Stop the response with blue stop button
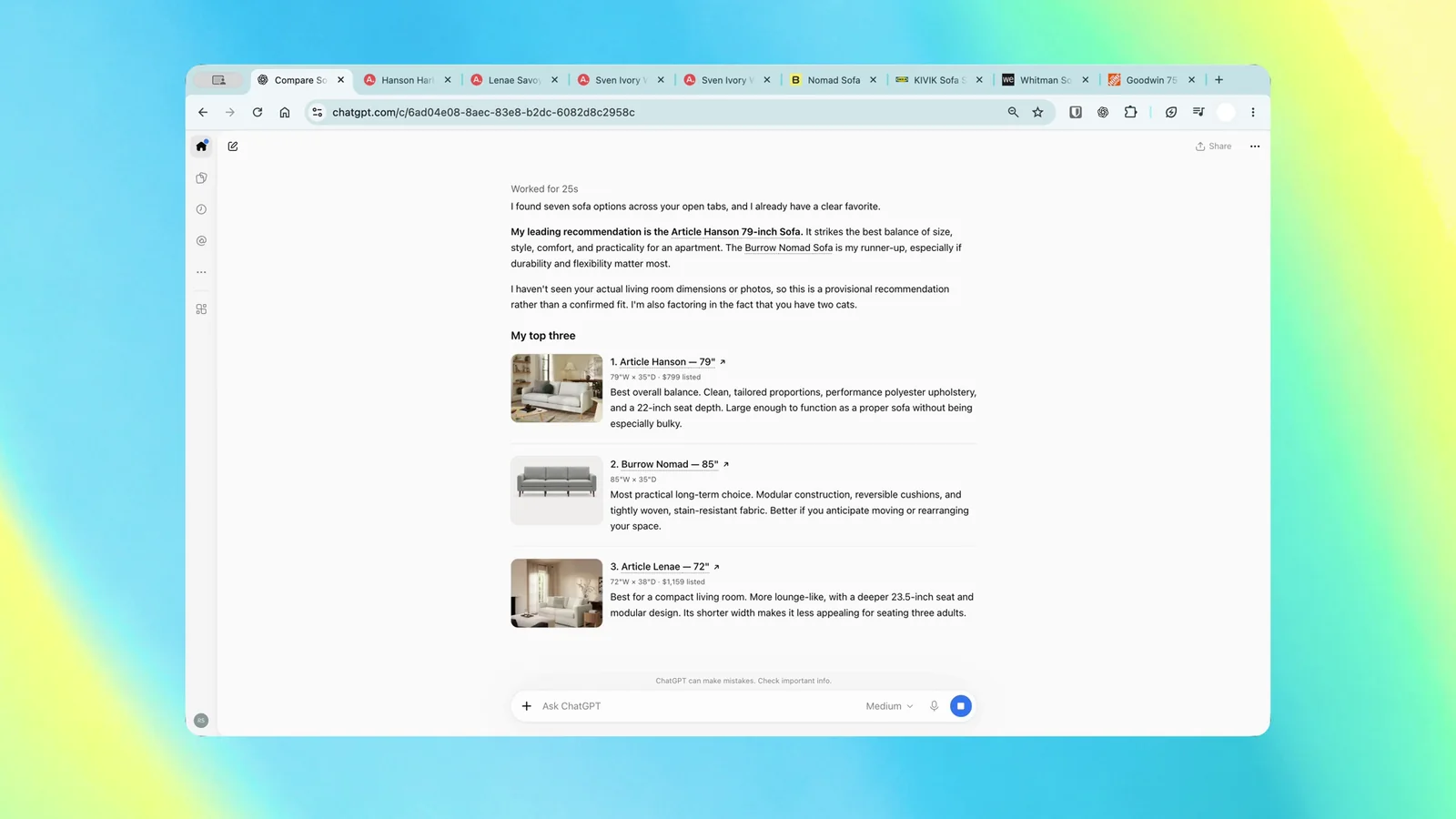 (x=960, y=706)
